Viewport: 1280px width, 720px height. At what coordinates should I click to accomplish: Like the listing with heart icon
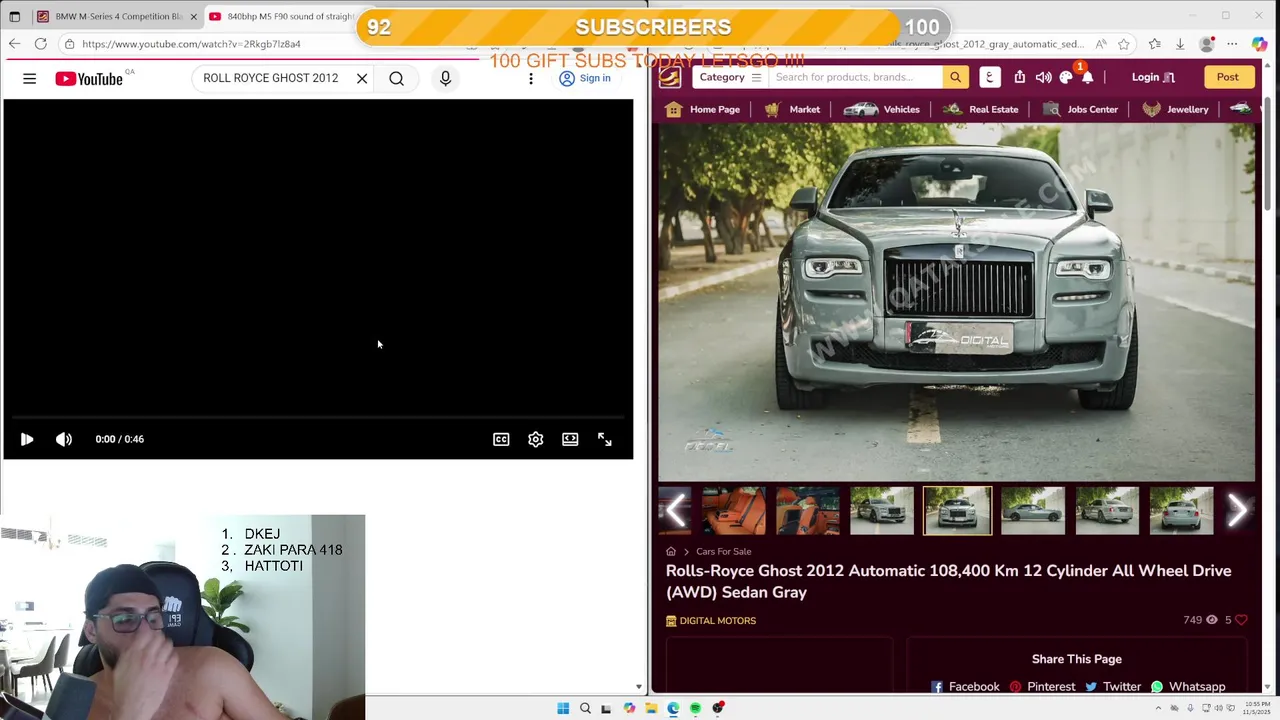(x=1241, y=620)
